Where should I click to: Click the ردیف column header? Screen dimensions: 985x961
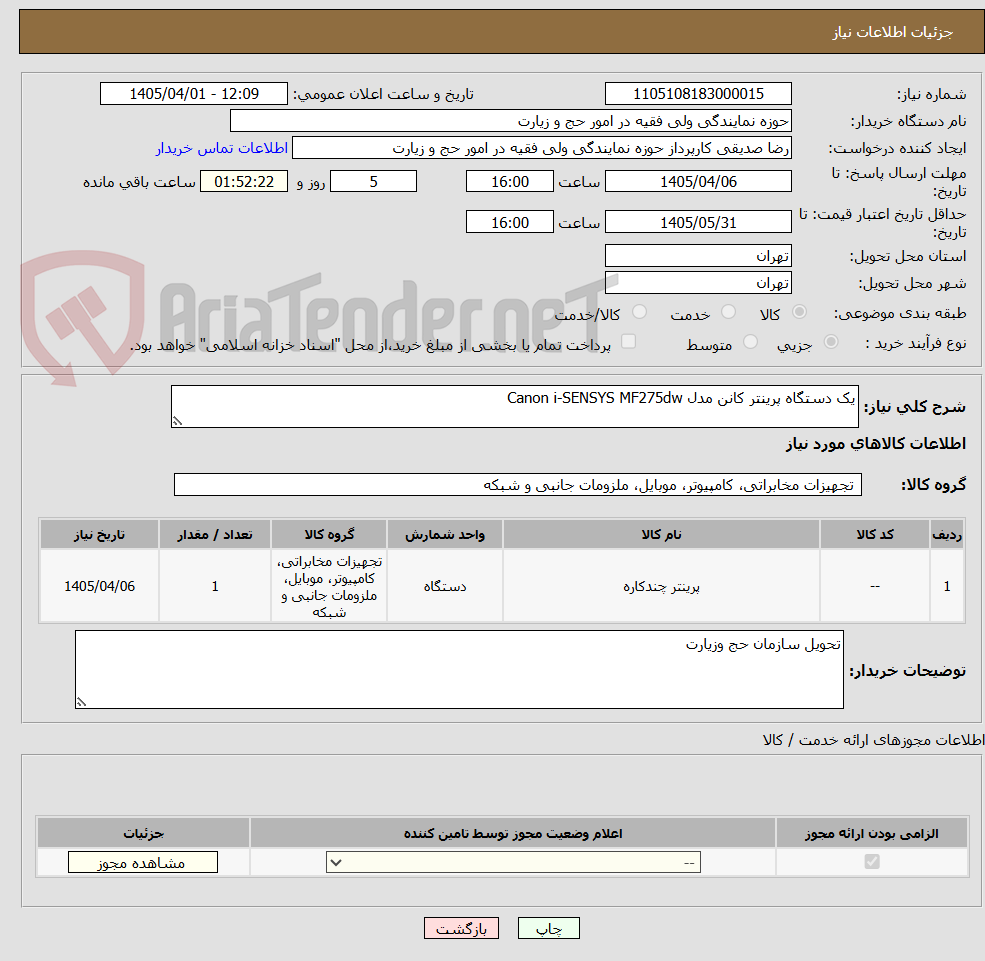947,535
